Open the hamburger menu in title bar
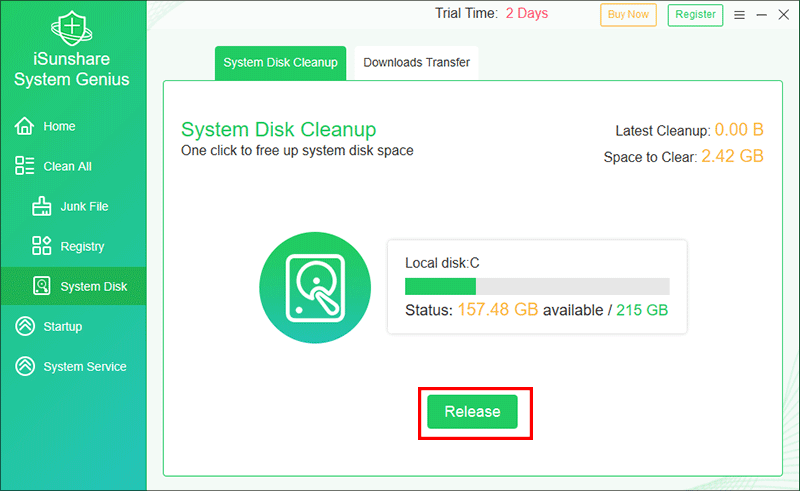 point(739,15)
